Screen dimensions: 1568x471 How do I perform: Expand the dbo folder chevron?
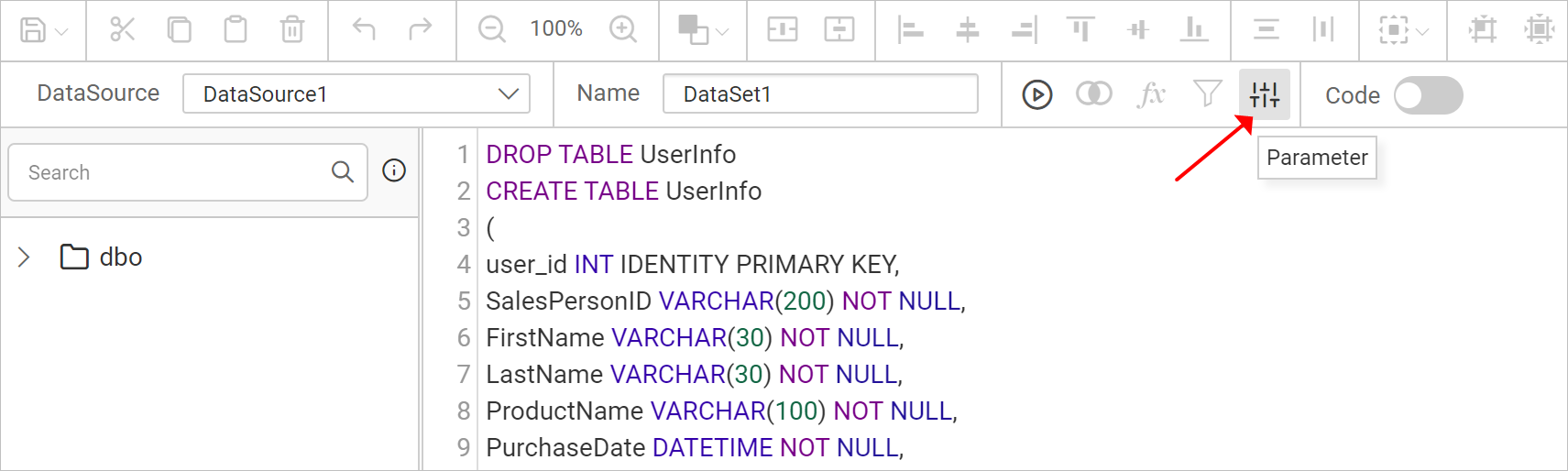pyautogui.click(x=24, y=257)
